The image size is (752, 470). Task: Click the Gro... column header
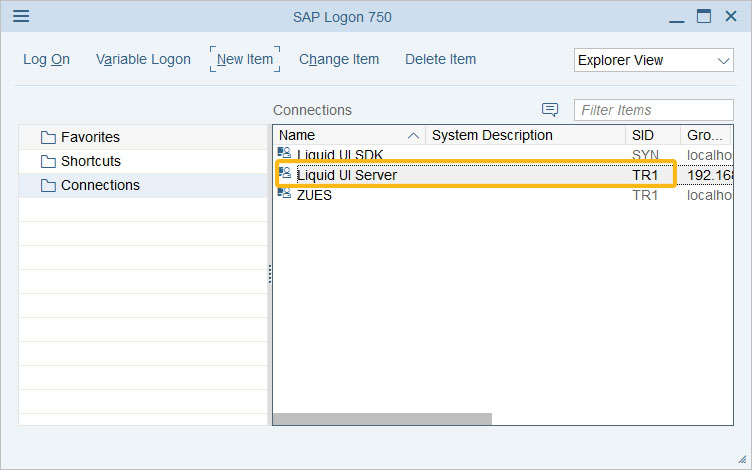[x=706, y=135]
